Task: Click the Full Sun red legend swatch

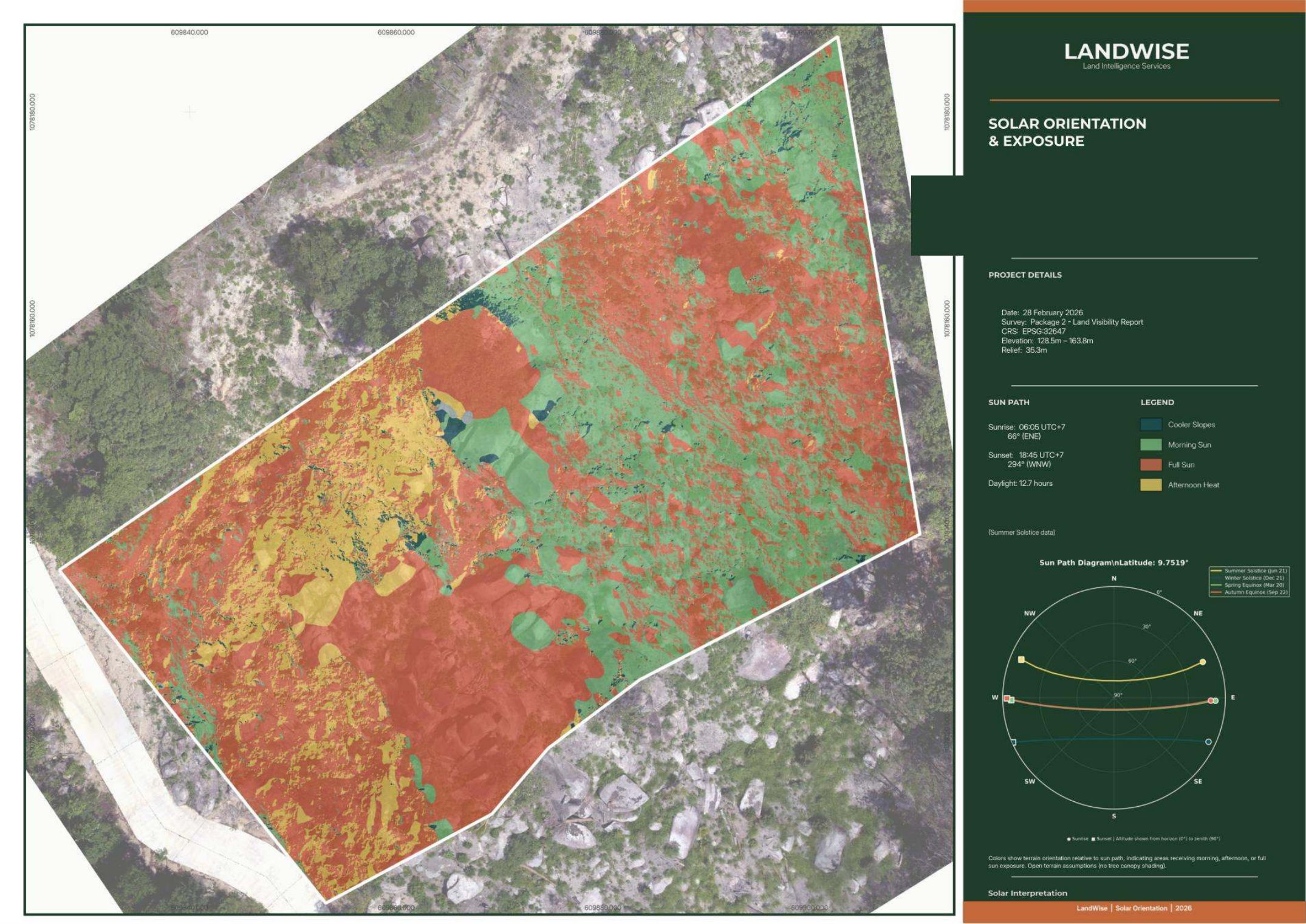Action: tap(1150, 465)
